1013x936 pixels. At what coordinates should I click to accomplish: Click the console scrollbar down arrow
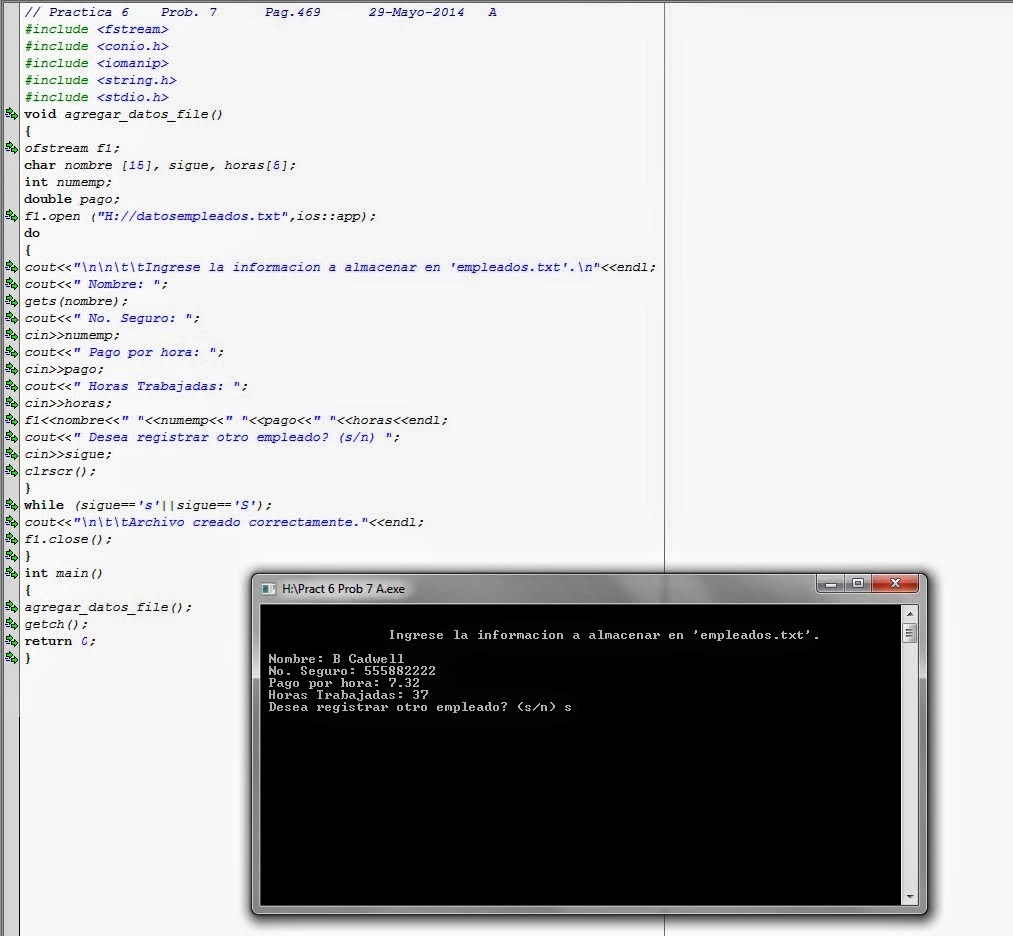pos(908,896)
